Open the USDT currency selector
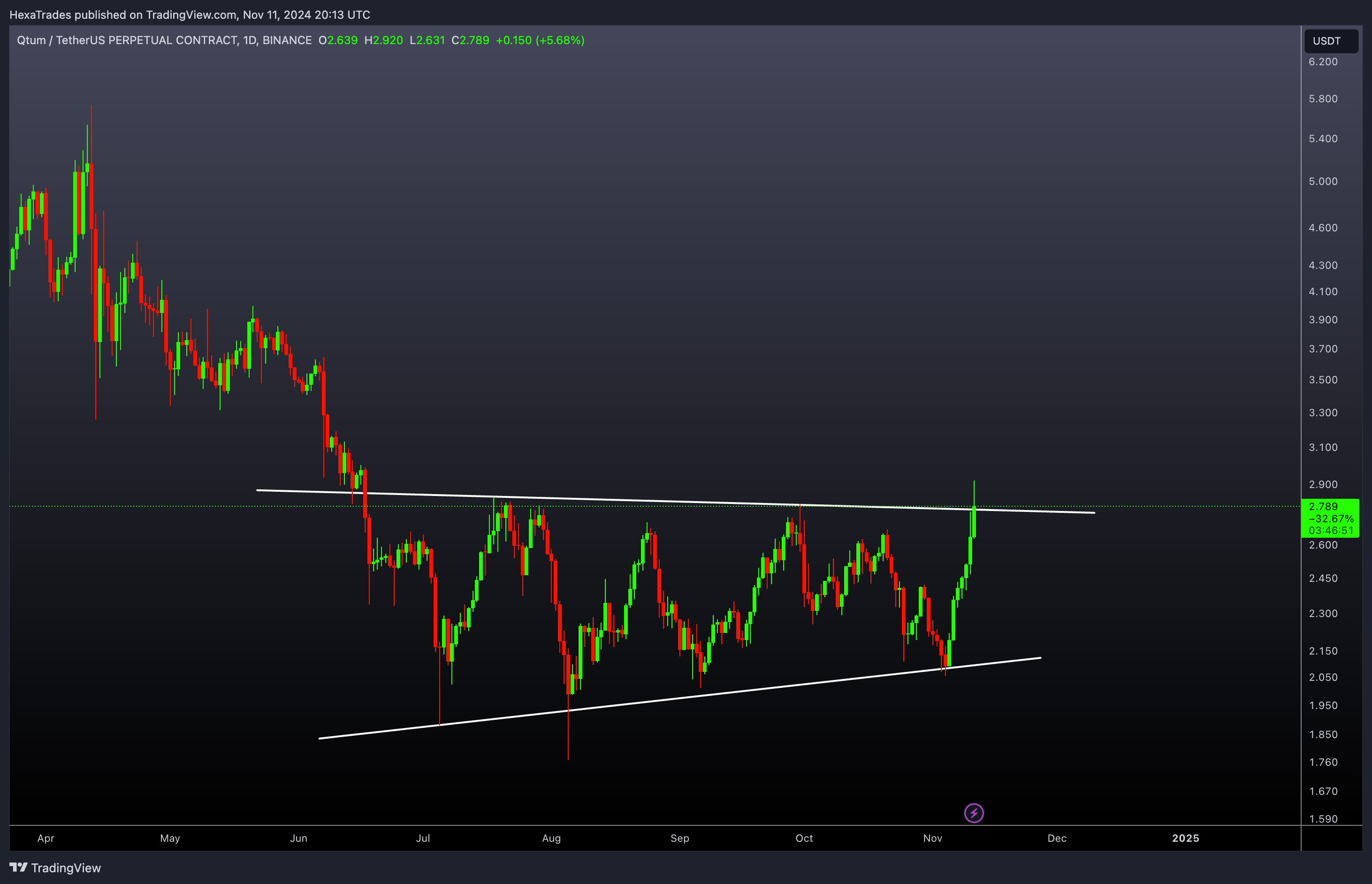This screenshot has width=1372, height=884. 1331,41
